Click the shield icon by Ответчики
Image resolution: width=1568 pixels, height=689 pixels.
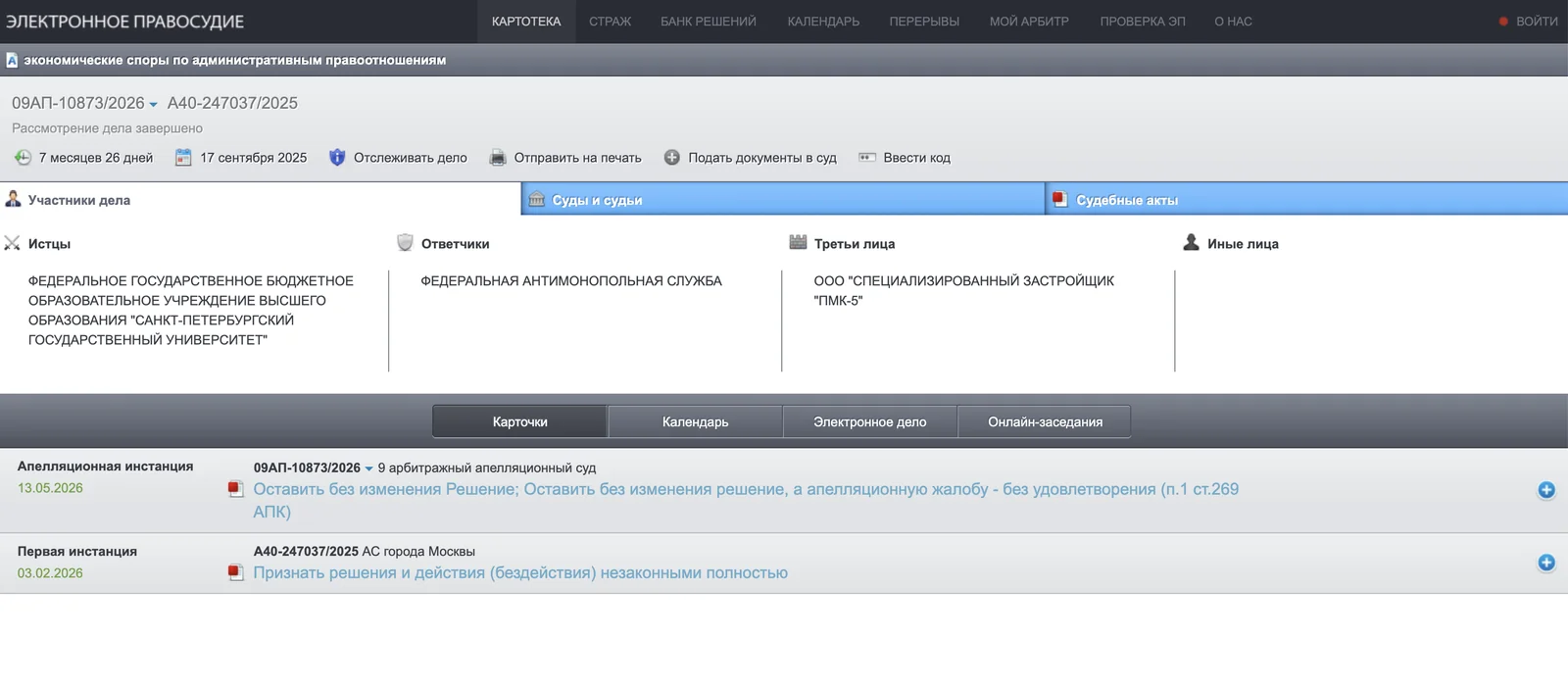tap(405, 243)
